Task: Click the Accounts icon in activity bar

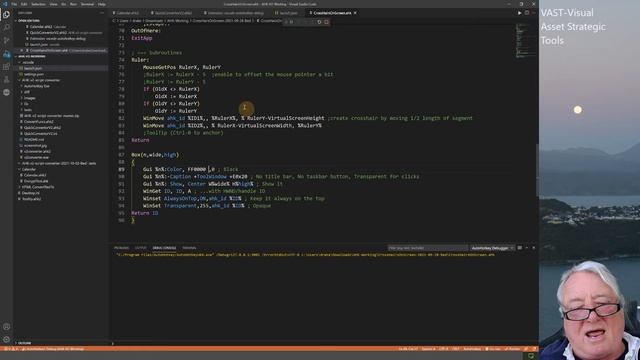Action: 6,327
